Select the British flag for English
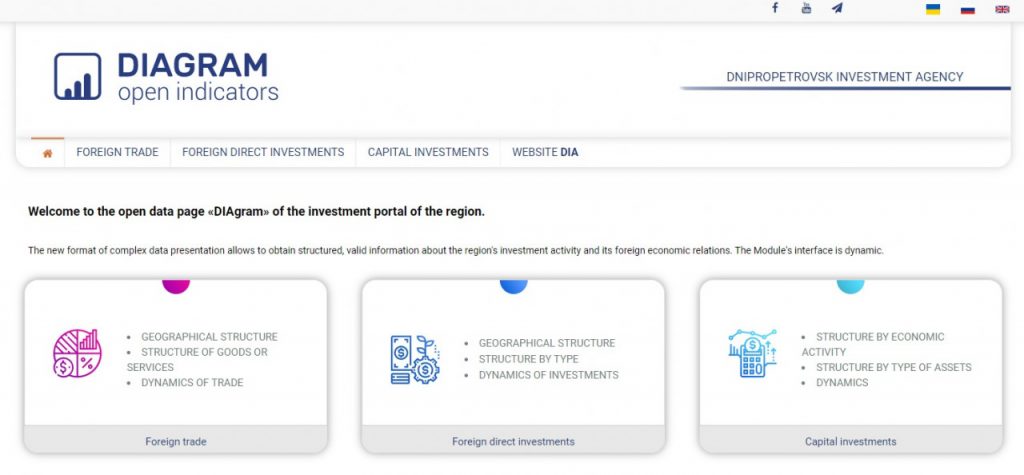Image resolution: width=1024 pixels, height=475 pixels. [1002, 9]
